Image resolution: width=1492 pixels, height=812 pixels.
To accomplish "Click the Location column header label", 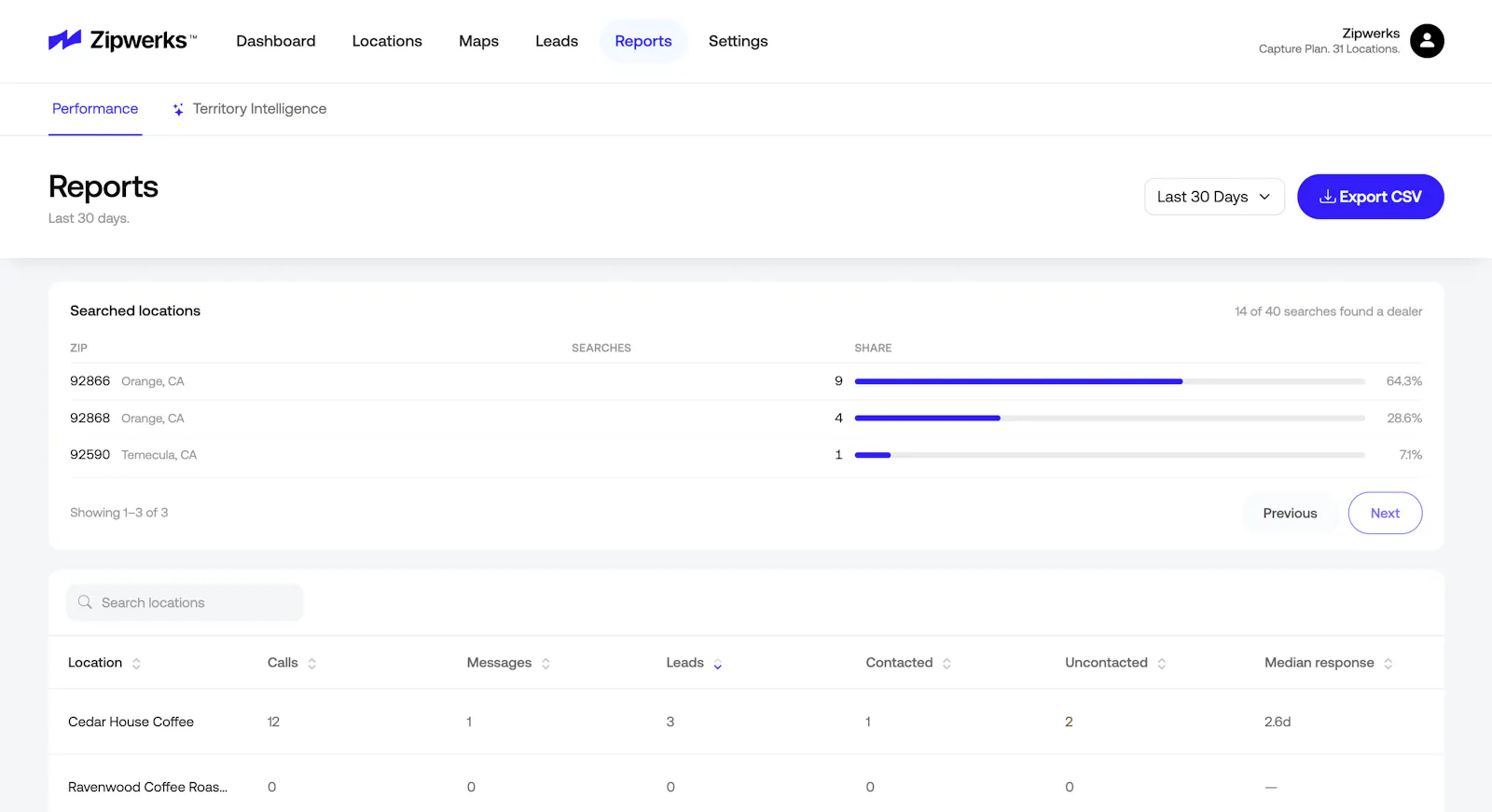I will click(x=95, y=663).
